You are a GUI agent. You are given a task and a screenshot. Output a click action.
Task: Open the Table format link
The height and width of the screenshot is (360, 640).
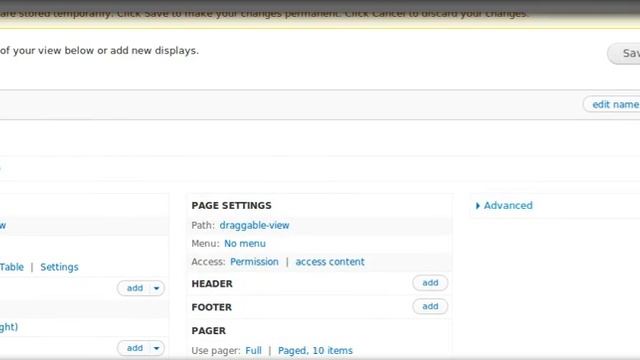(12, 267)
